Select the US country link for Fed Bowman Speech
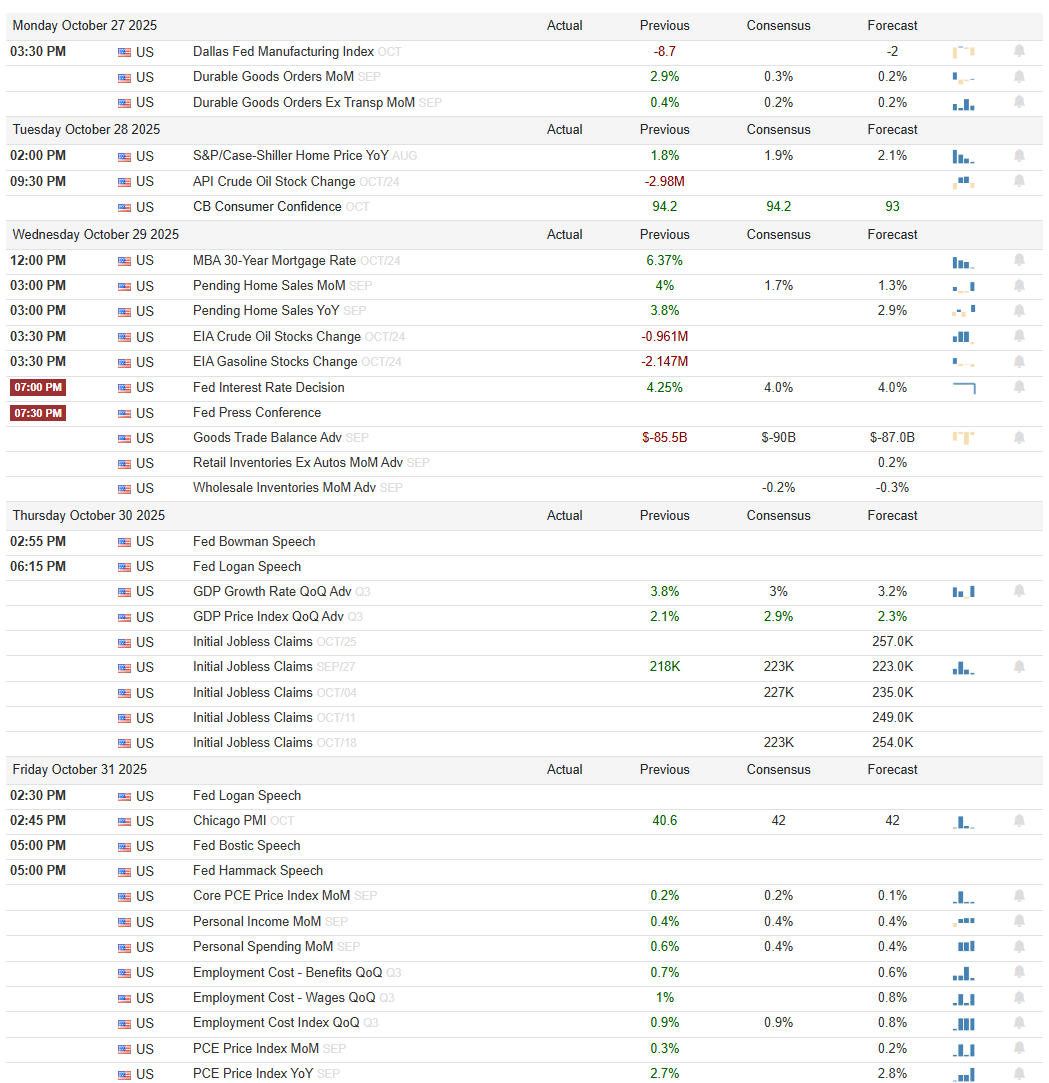Image resolution: width=1049 pixels, height=1083 pixels. tap(145, 542)
